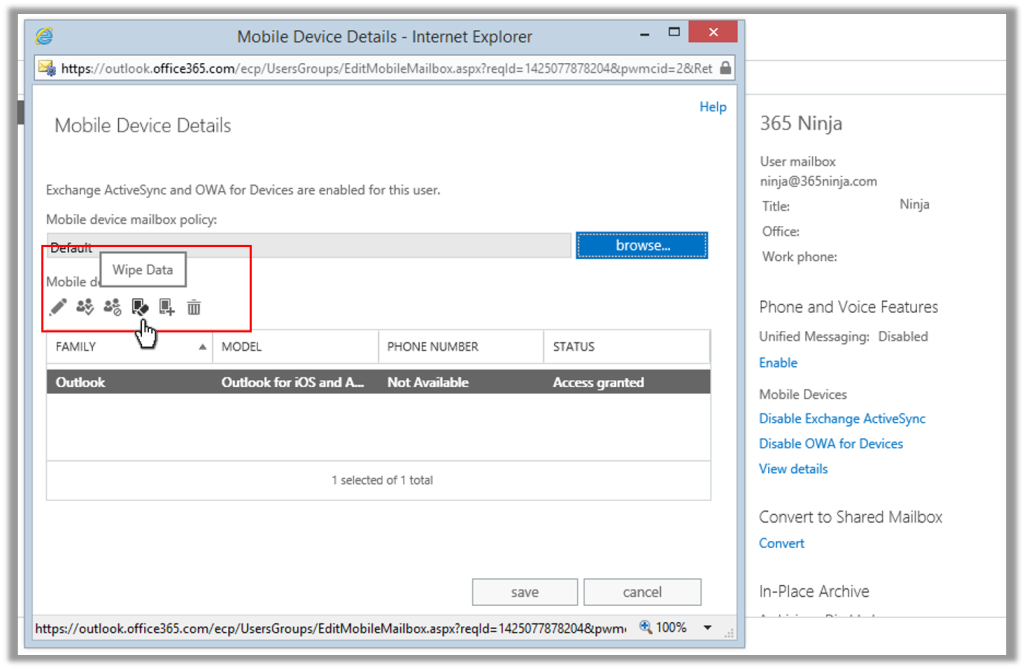The height and width of the screenshot is (669, 1024).
Task: Click the down chevron beside the zoom control
Action: point(707,627)
